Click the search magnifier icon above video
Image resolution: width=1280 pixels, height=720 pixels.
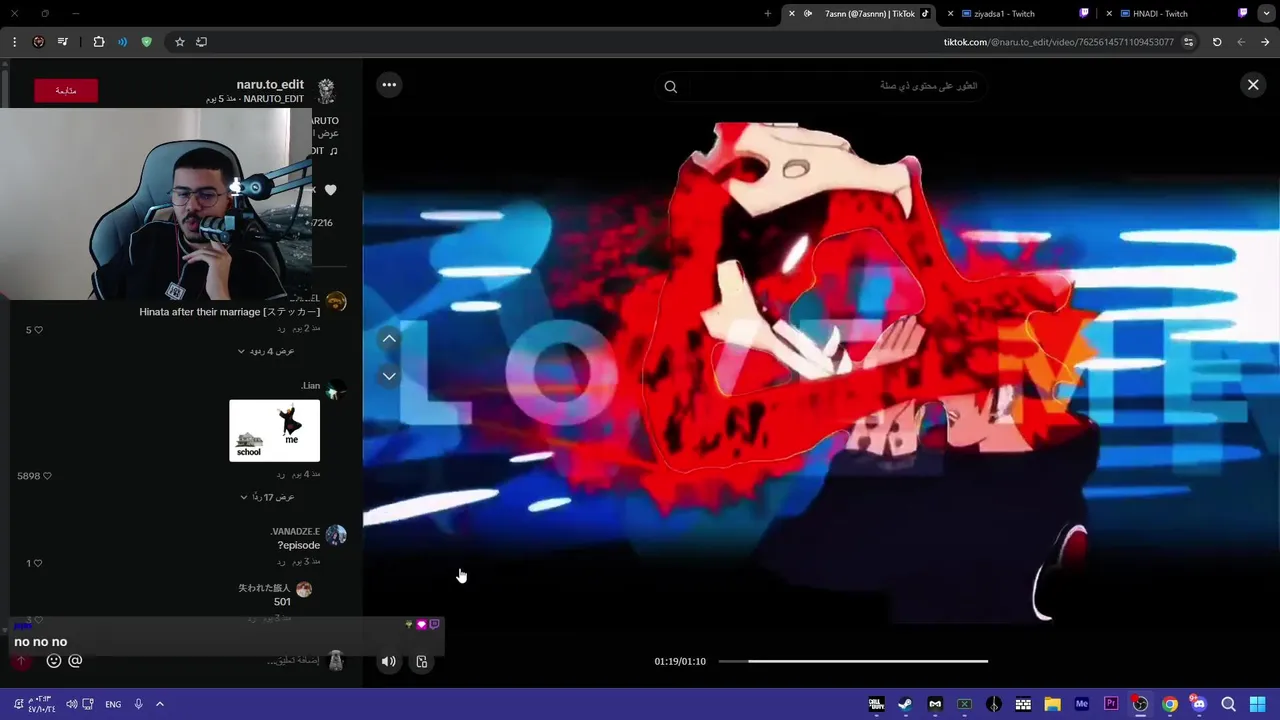click(671, 87)
